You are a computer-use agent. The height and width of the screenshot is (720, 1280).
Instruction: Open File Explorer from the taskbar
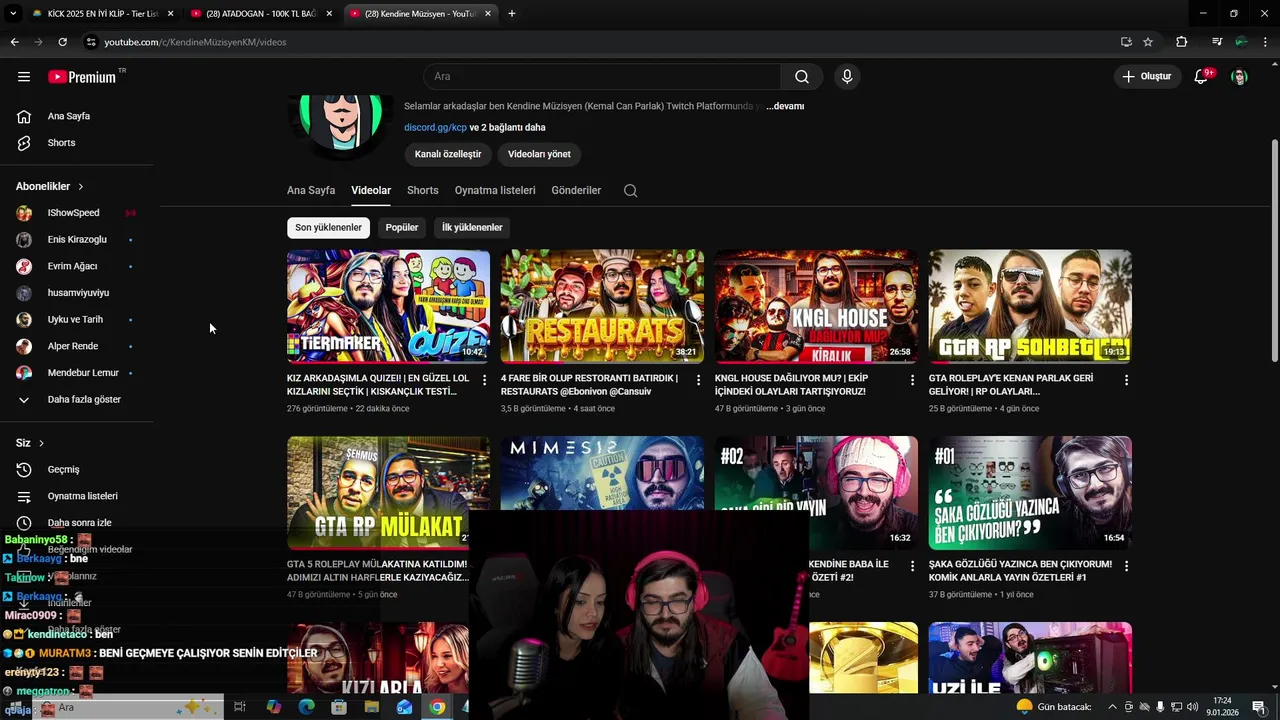point(372,707)
